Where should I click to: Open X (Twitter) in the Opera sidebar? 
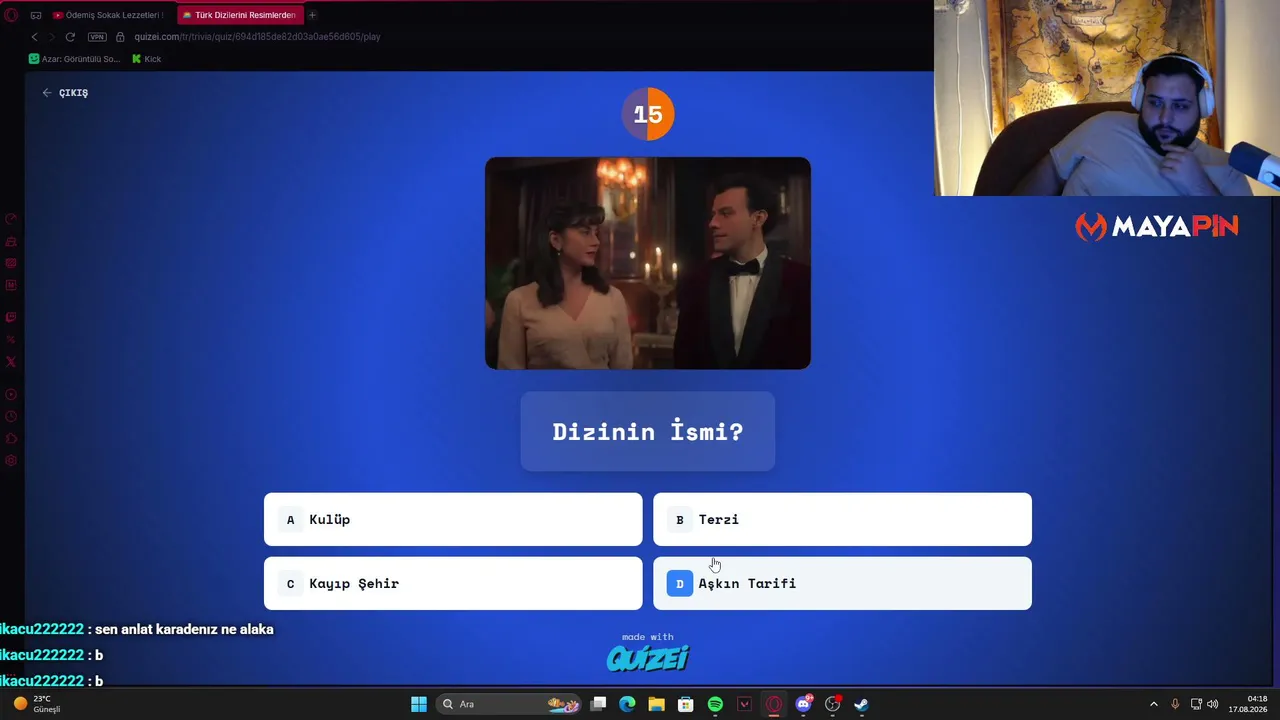point(11,362)
